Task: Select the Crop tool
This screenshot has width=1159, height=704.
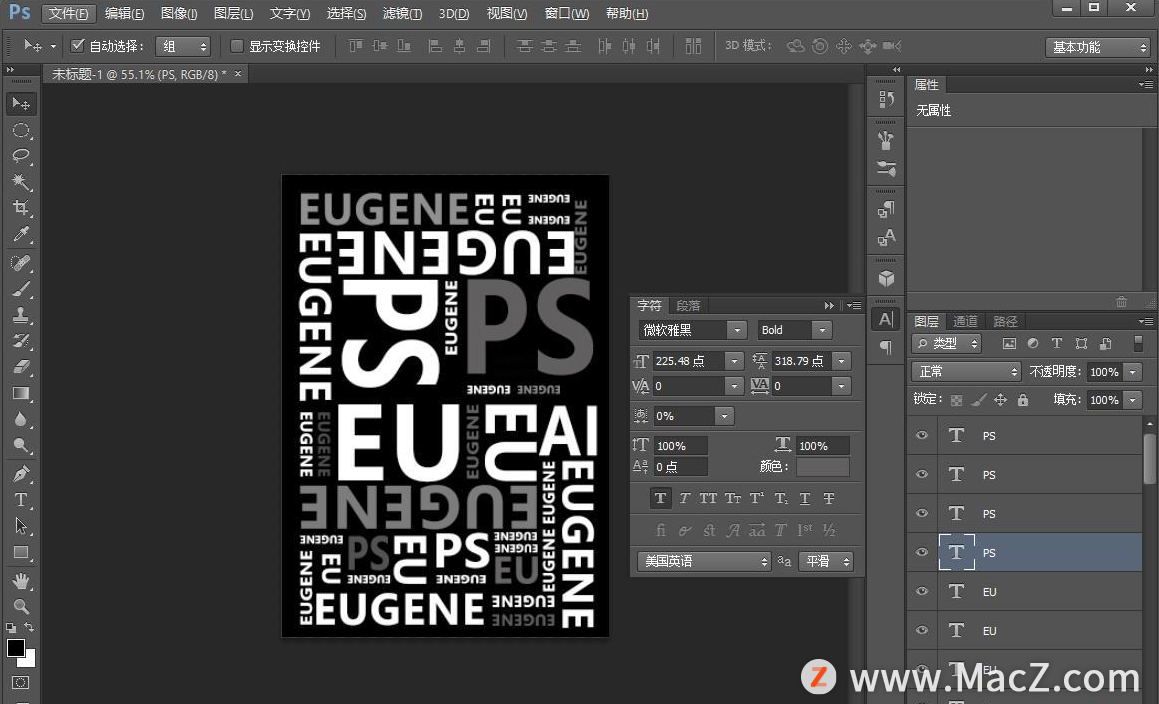Action: [x=21, y=208]
